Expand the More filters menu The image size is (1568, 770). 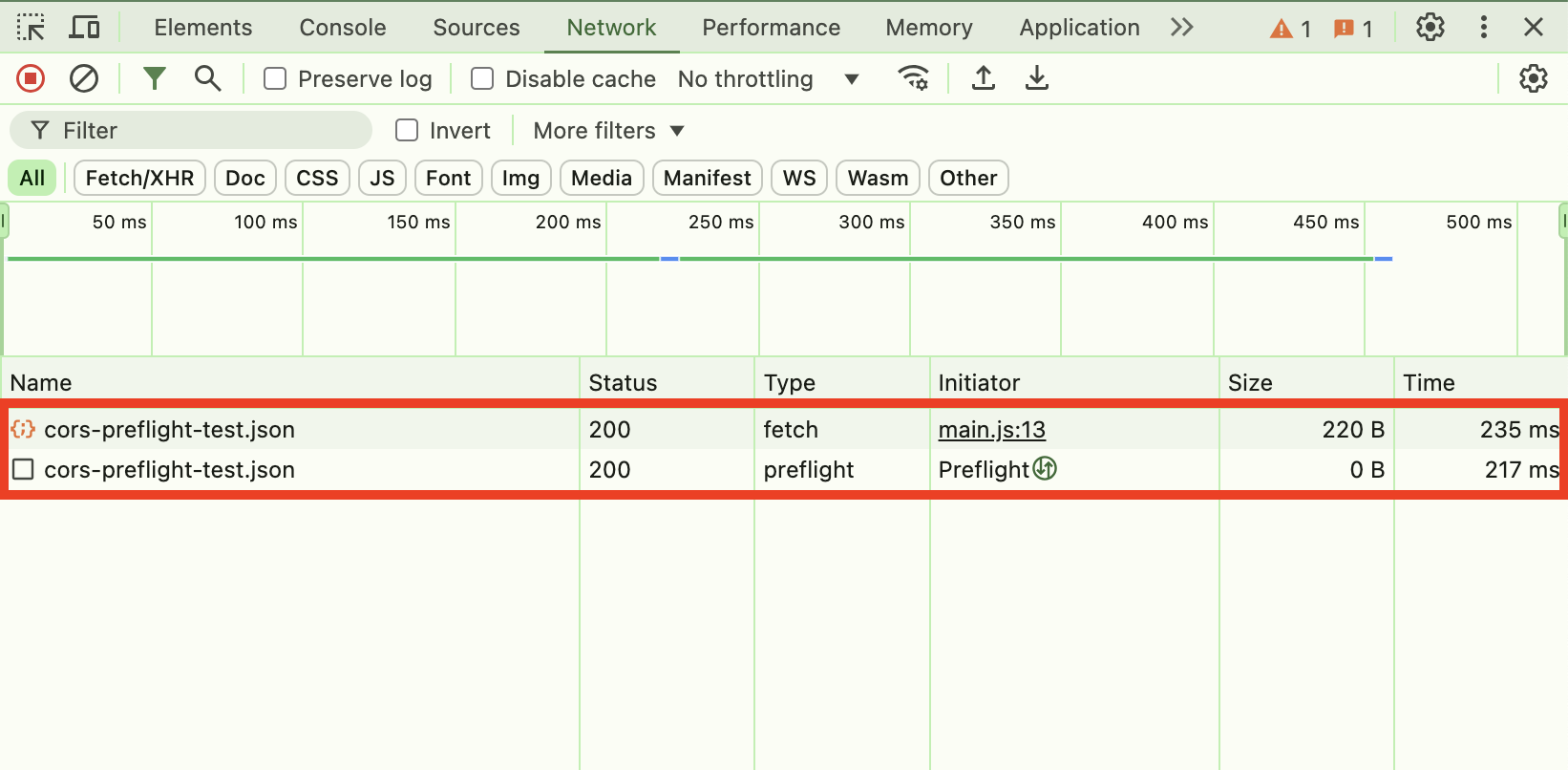pos(608,130)
